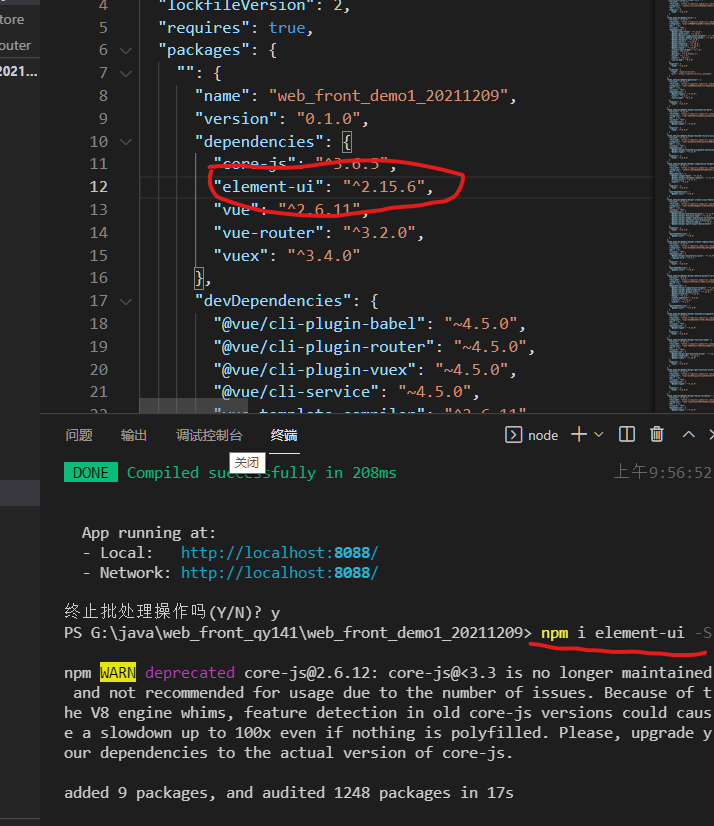Split the terminal panel
This screenshot has width=714, height=826.
pyautogui.click(x=627, y=435)
